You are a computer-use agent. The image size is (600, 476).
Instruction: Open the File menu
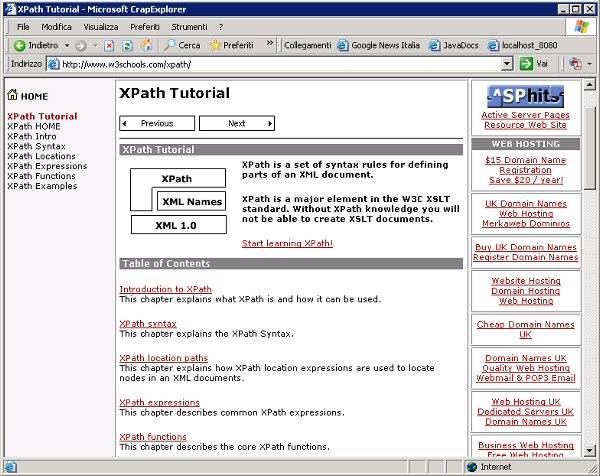pos(23,27)
